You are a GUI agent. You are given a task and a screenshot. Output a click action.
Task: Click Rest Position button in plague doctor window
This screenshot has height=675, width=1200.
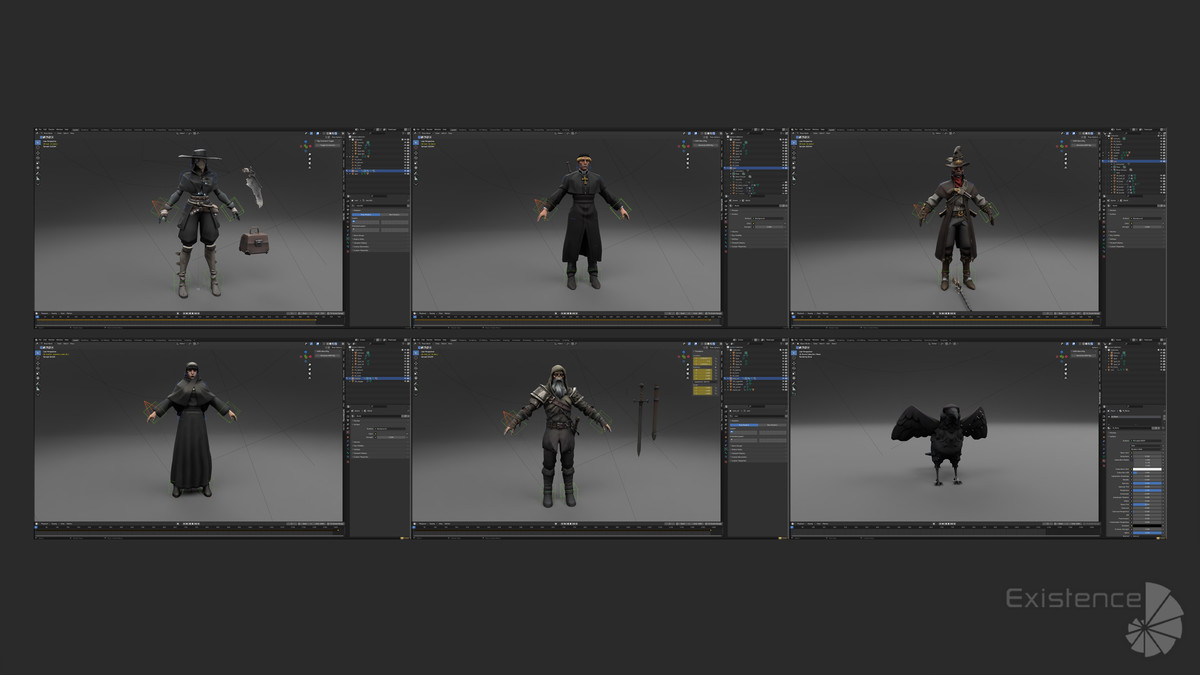tap(394, 214)
